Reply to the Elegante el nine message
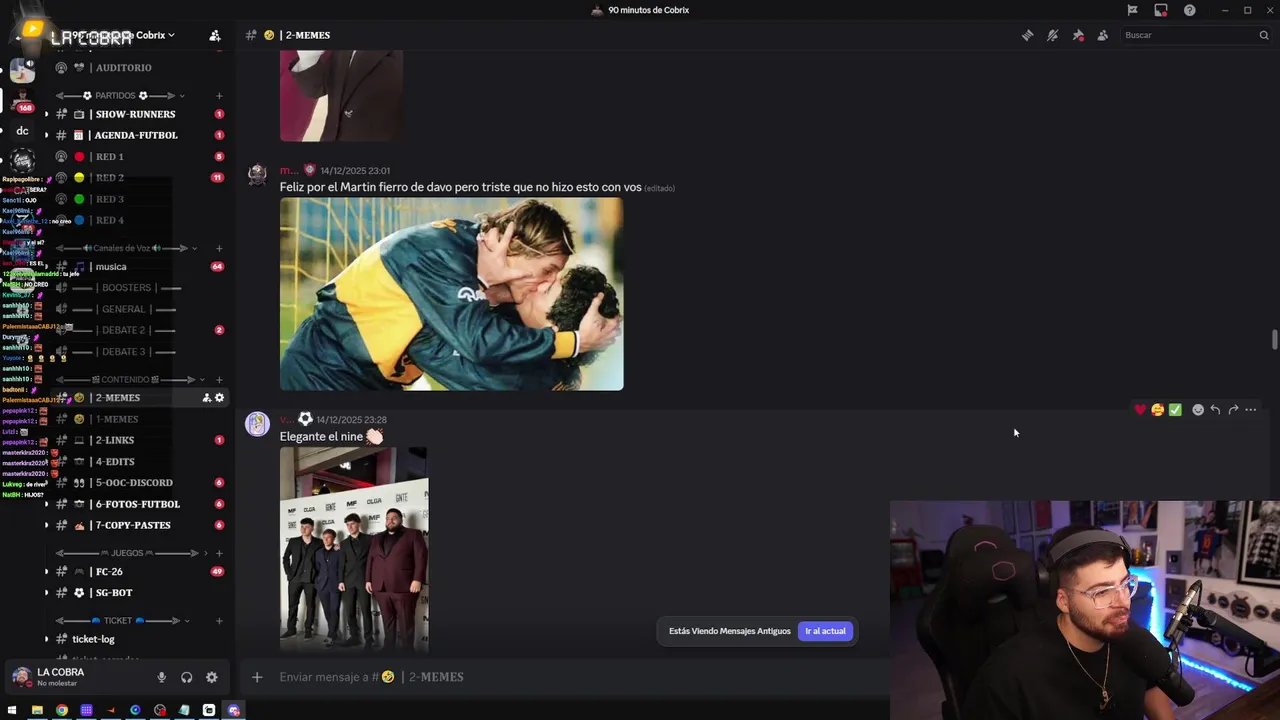Image resolution: width=1280 pixels, height=720 pixels. [x=1215, y=410]
